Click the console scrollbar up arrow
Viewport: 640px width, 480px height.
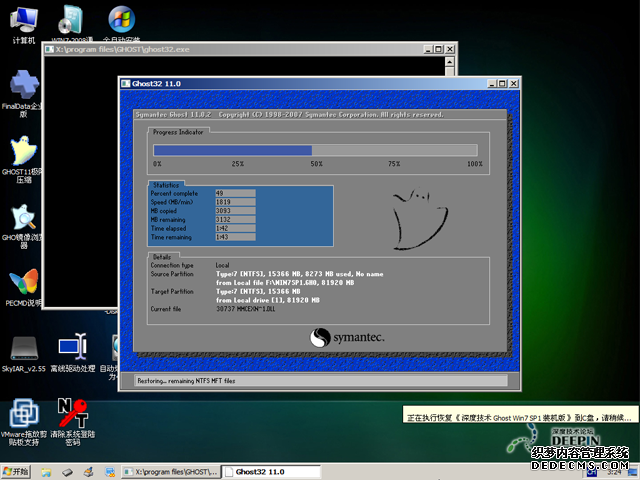coord(449,62)
